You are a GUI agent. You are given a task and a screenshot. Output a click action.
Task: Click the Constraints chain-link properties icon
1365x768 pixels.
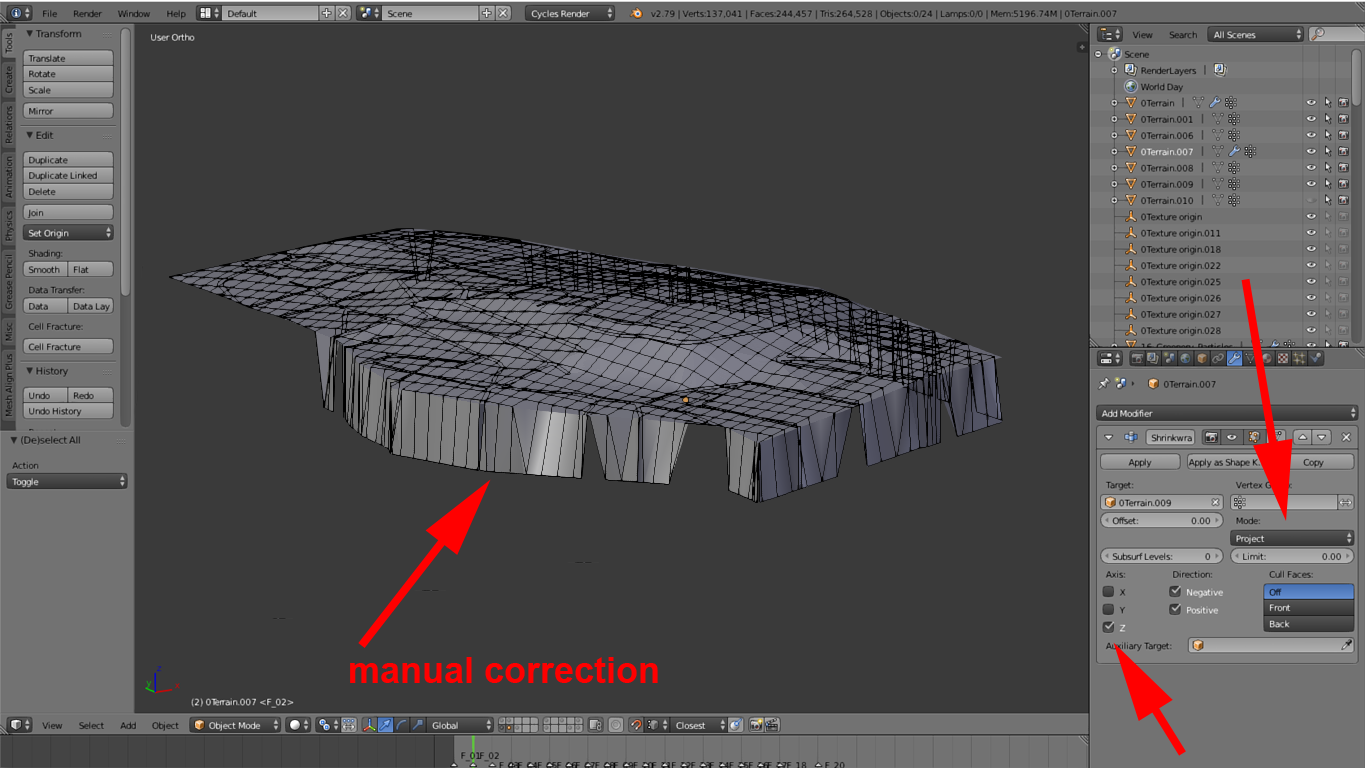coord(1218,358)
